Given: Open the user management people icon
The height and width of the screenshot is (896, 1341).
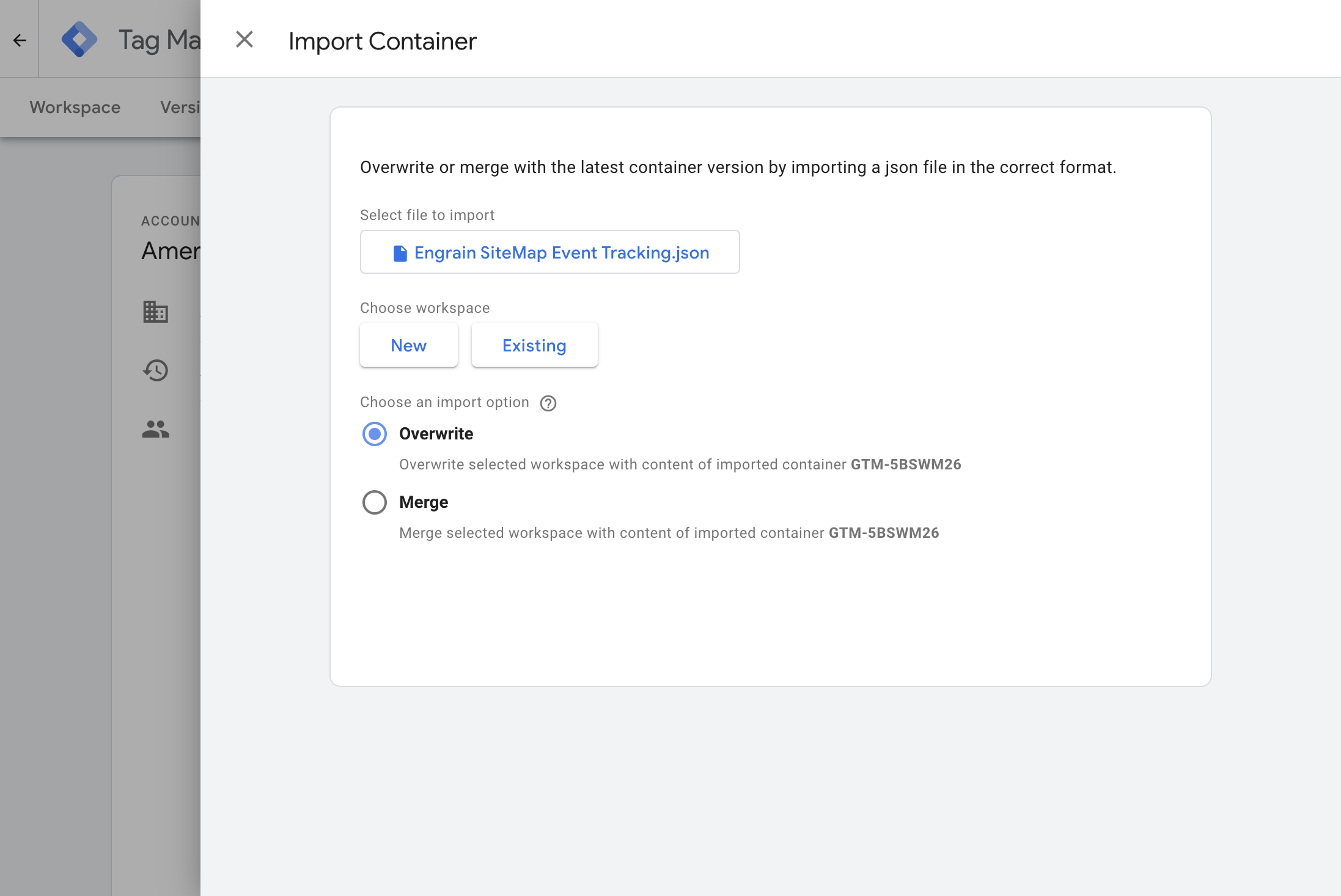Looking at the screenshot, I should pos(155,429).
